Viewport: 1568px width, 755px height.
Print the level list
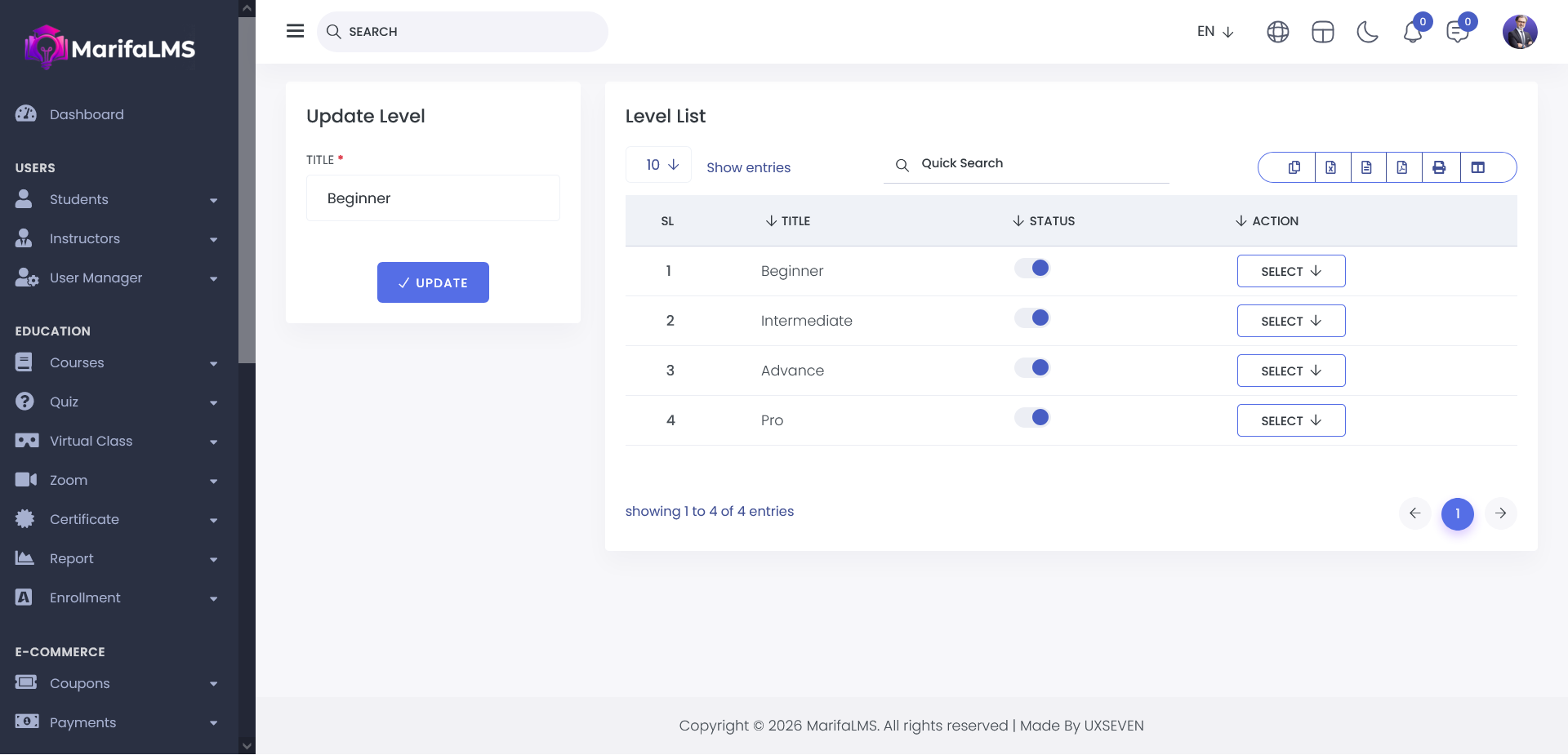pyautogui.click(x=1439, y=167)
